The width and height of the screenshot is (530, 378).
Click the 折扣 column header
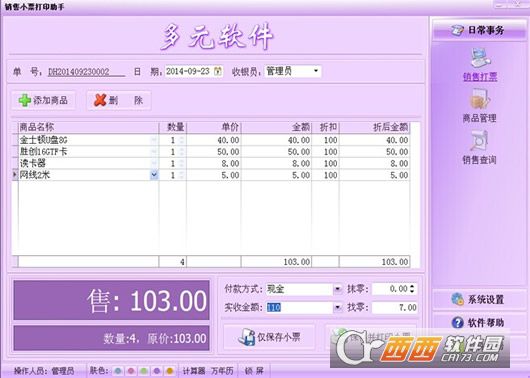(325, 127)
